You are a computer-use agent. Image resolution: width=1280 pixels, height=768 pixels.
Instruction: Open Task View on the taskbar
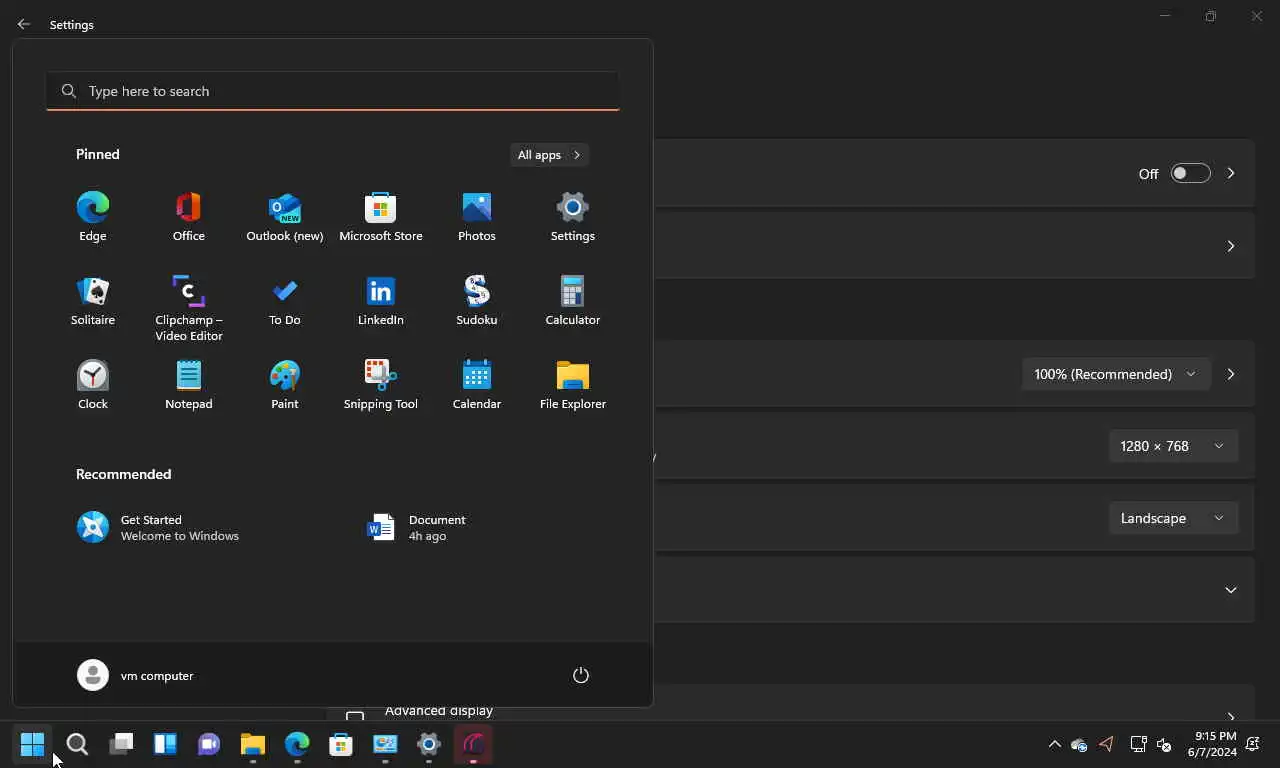pyautogui.click(x=121, y=744)
